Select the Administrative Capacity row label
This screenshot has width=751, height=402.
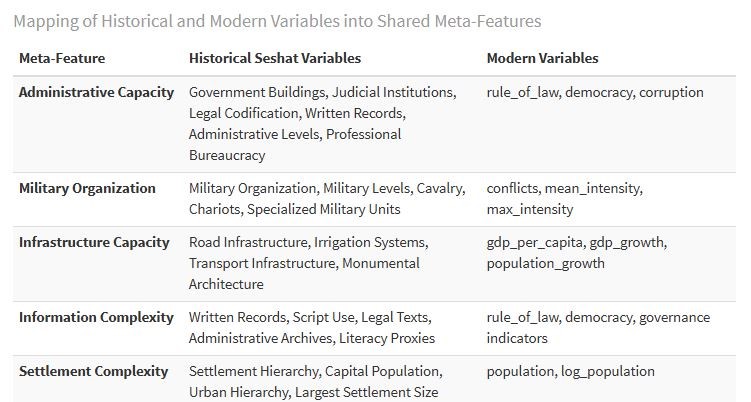(96, 92)
